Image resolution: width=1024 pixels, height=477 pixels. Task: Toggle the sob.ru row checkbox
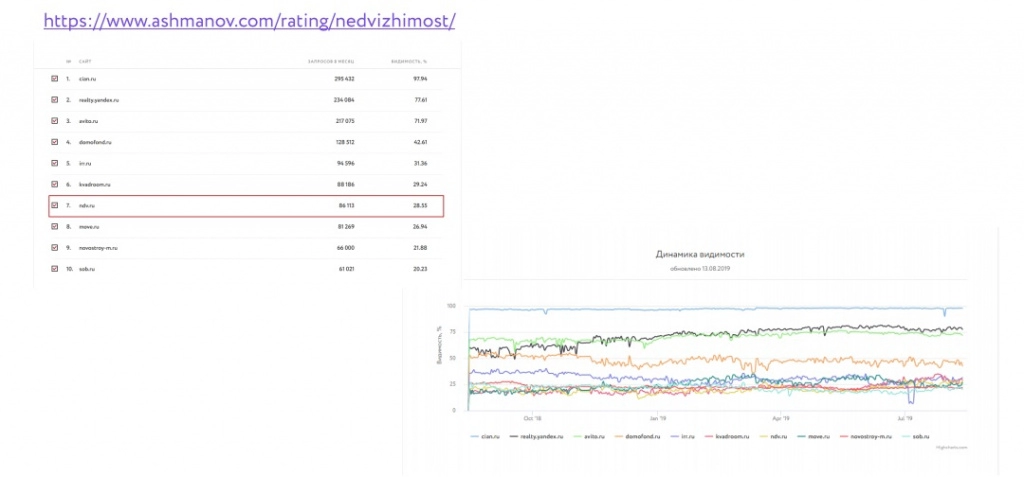point(55,269)
